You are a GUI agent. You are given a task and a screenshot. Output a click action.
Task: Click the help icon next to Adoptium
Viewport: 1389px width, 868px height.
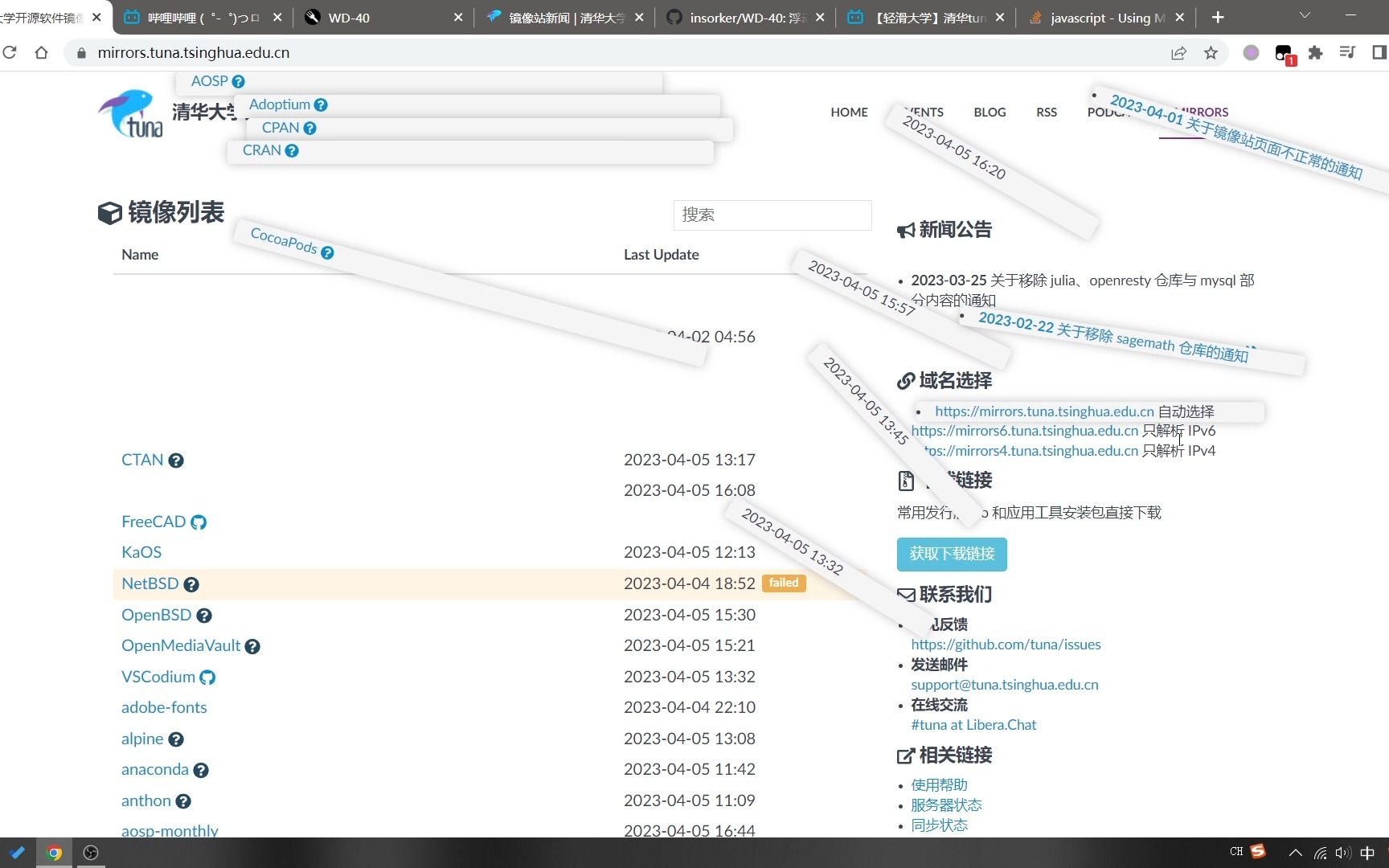(321, 104)
